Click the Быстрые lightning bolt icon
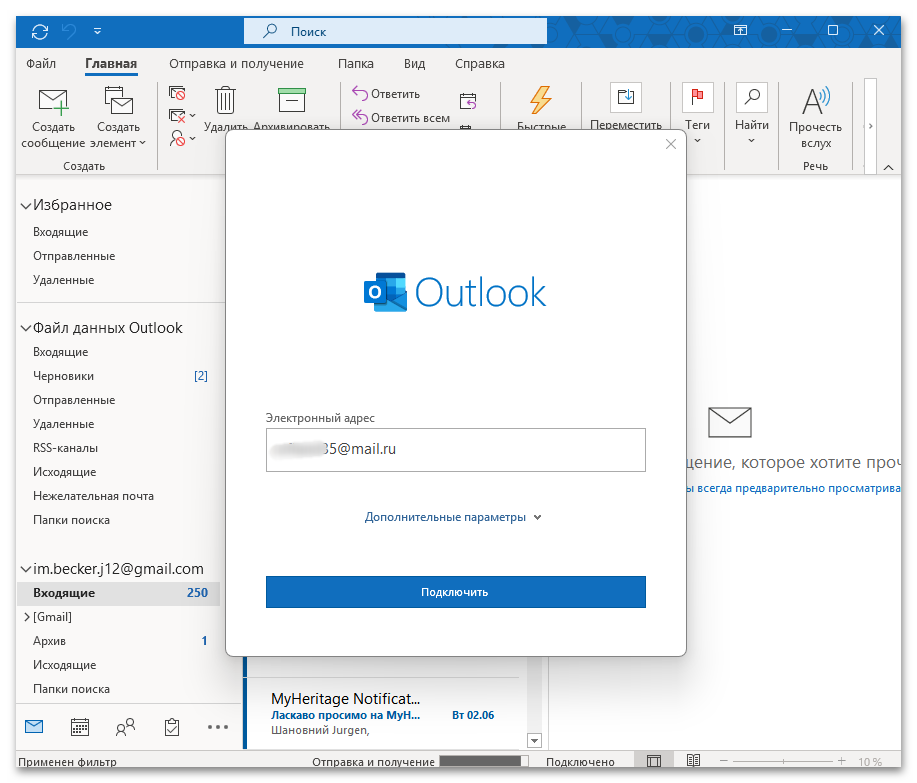Viewport: 917px width, 783px height. [541, 99]
